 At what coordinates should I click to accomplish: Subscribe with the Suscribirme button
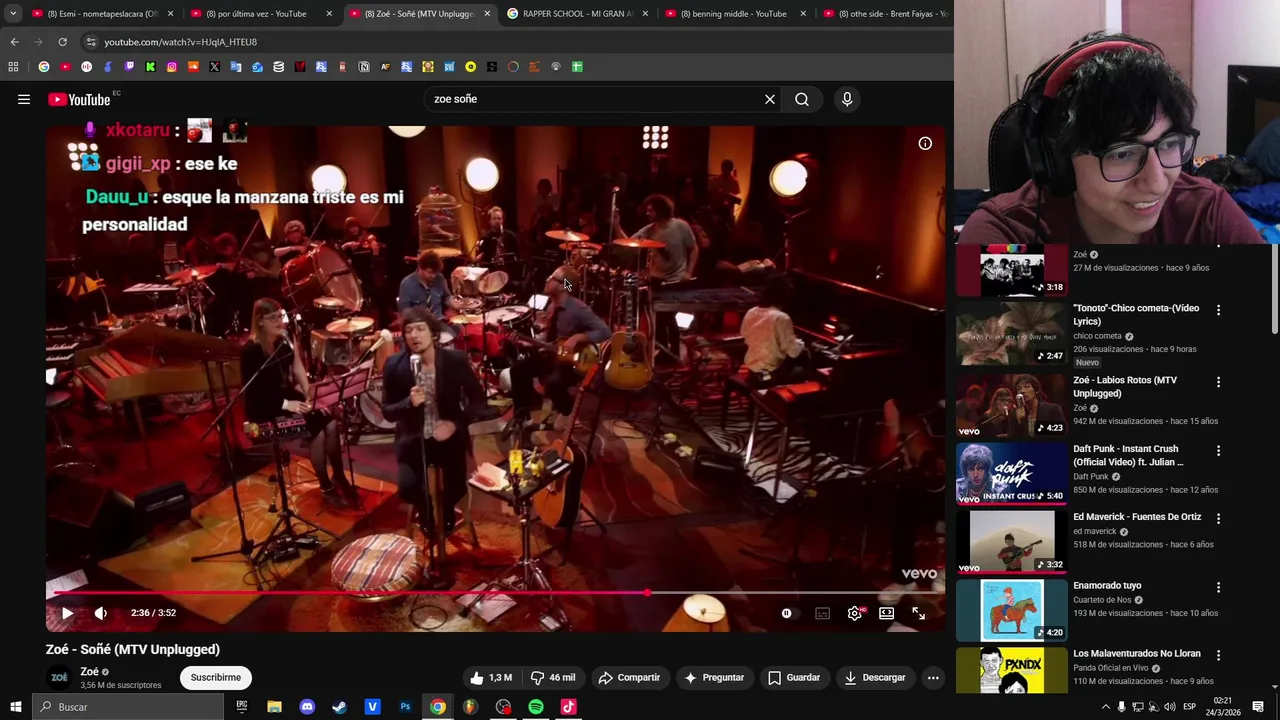[x=216, y=677]
